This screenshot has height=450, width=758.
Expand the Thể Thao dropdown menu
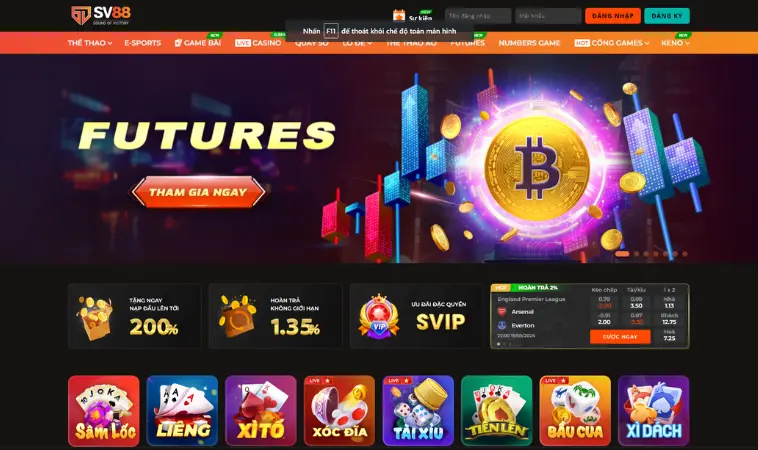[x=90, y=43]
